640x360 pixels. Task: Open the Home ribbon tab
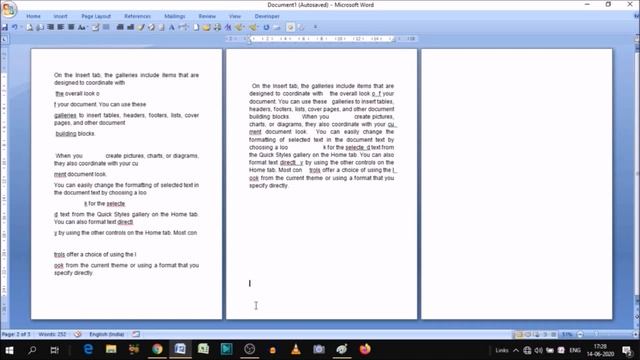click(x=33, y=16)
